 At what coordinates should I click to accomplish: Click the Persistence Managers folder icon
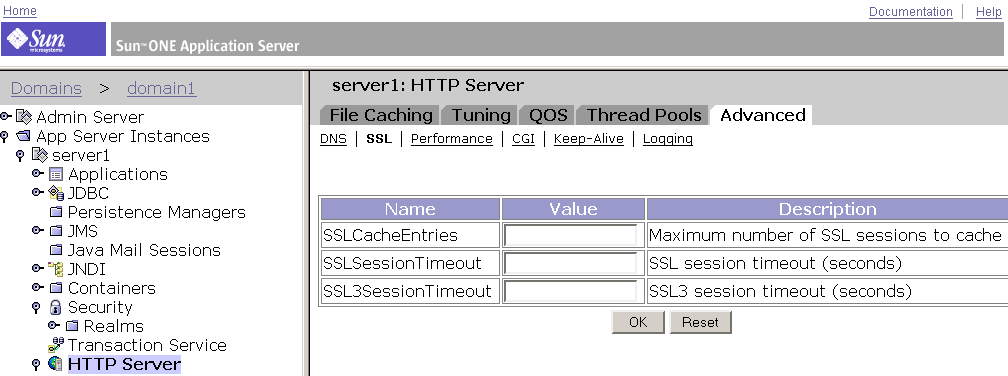point(56,212)
